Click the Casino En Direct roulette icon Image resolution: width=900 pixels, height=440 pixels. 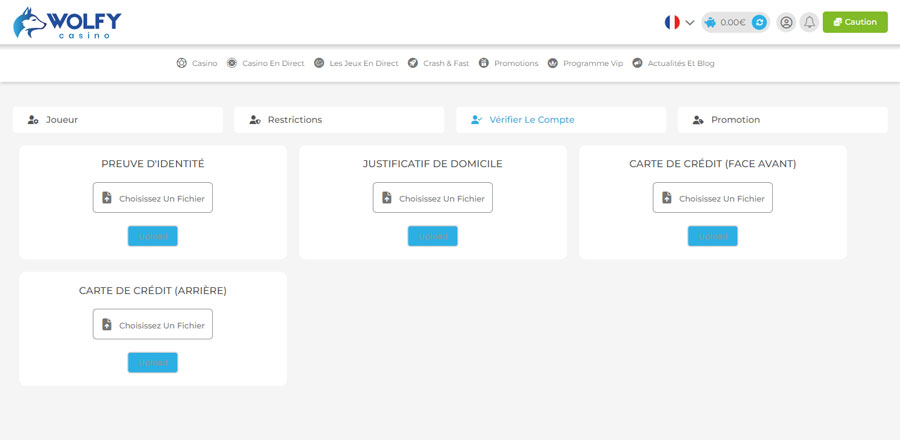tap(232, 63)
